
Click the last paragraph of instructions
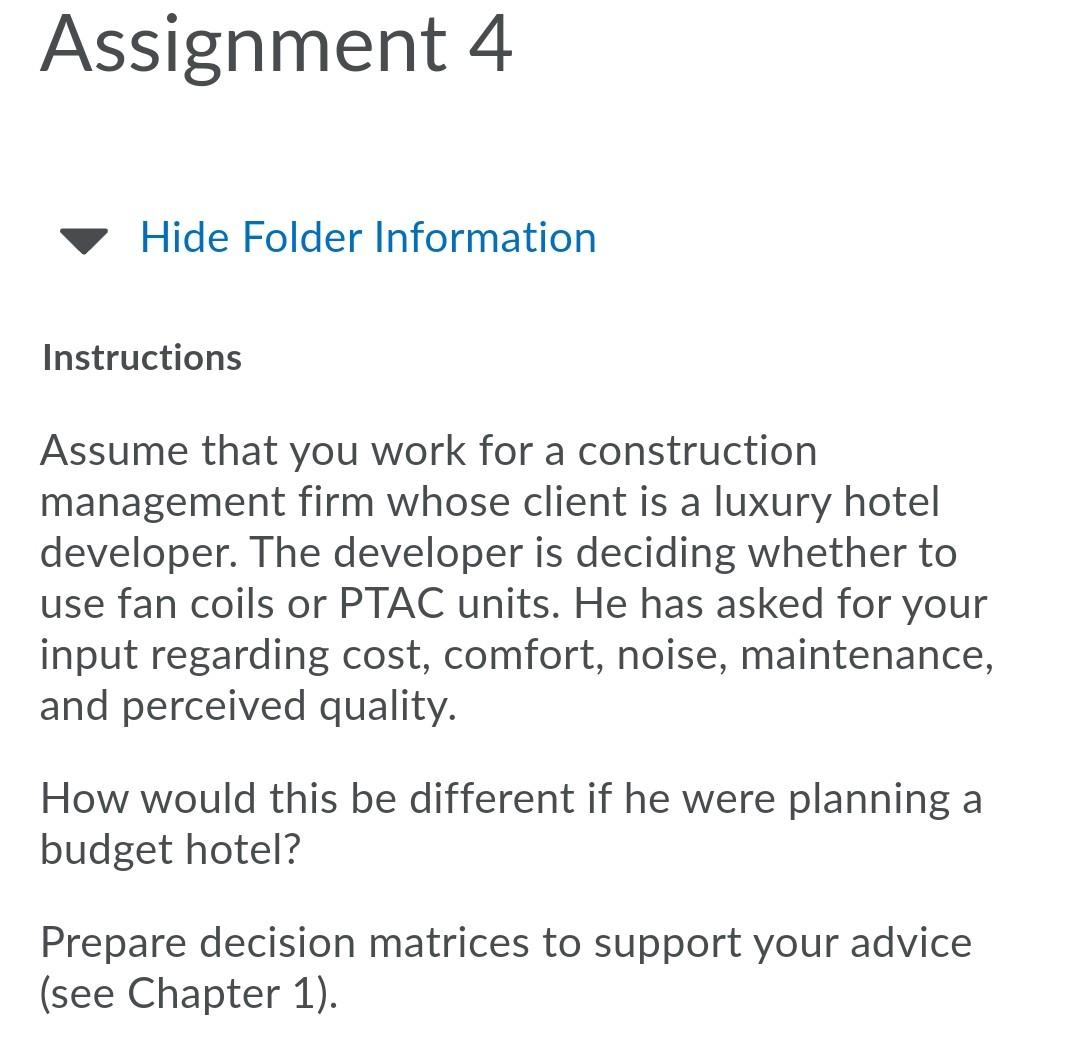point(500,966)
